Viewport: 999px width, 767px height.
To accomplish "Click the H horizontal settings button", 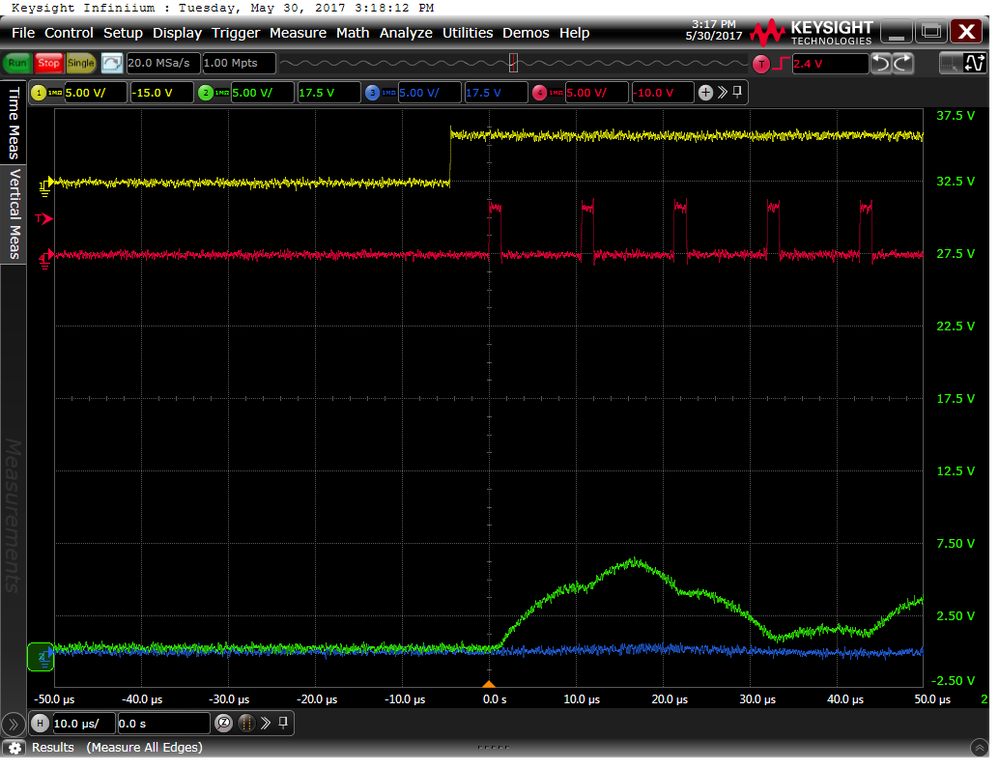I will pyautogui.click(x=40, y=724).
